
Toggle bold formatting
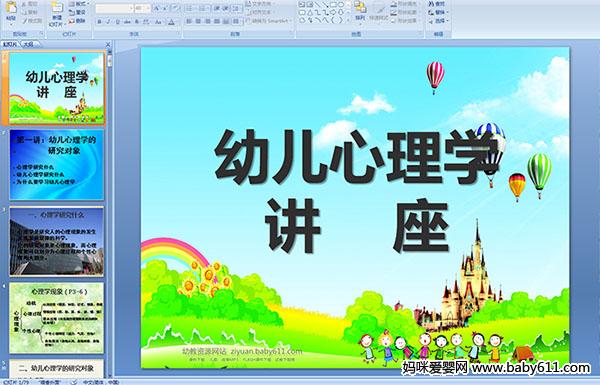pyautogui.click(x=99, y=22)
